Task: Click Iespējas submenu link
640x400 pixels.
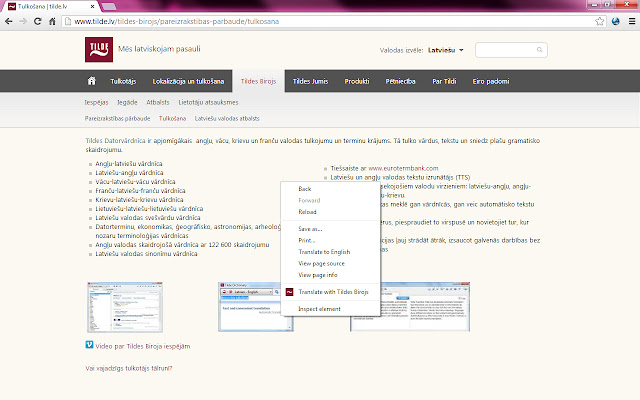Action: tap(96, 102)
